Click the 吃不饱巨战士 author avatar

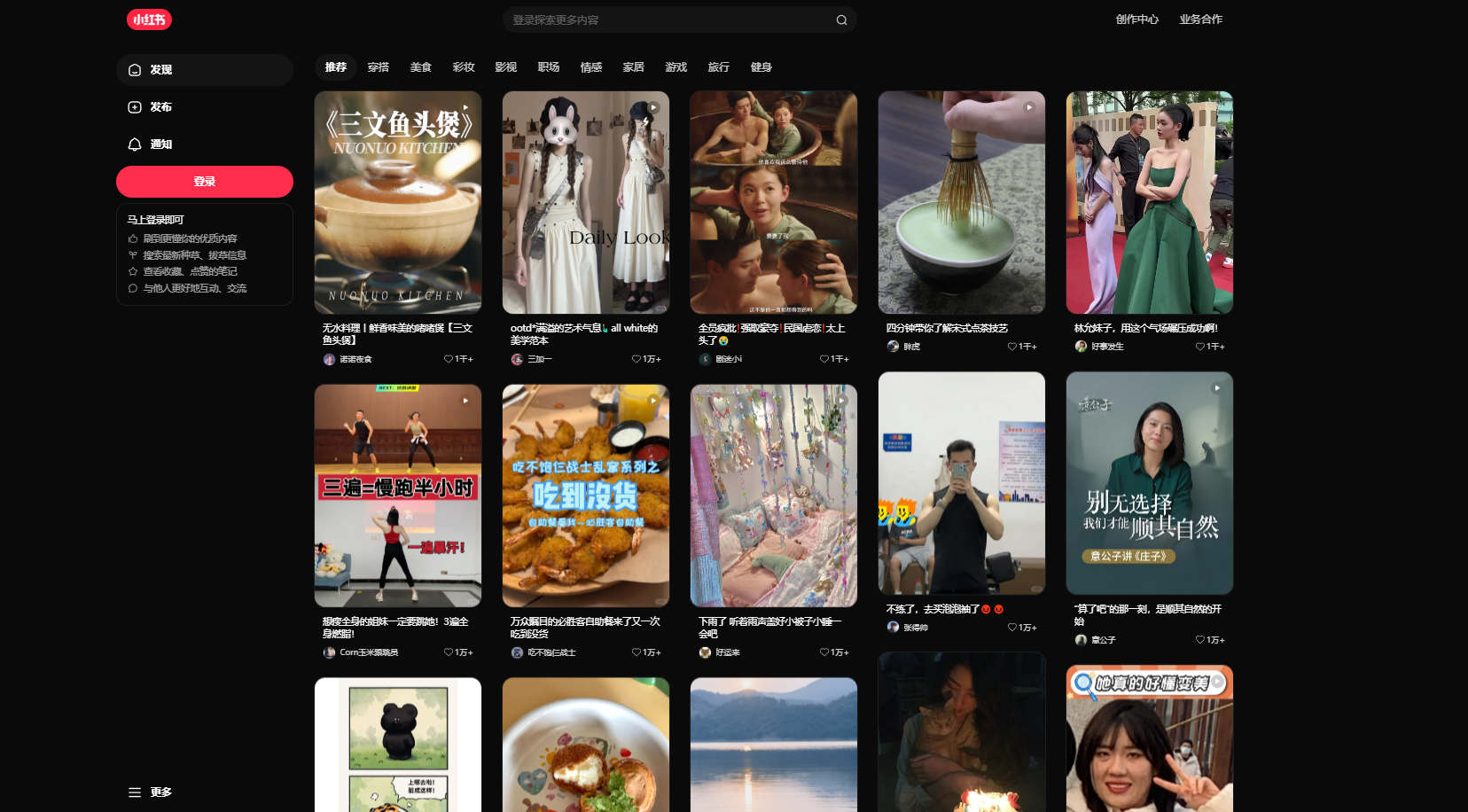click(x=517, y=652)
